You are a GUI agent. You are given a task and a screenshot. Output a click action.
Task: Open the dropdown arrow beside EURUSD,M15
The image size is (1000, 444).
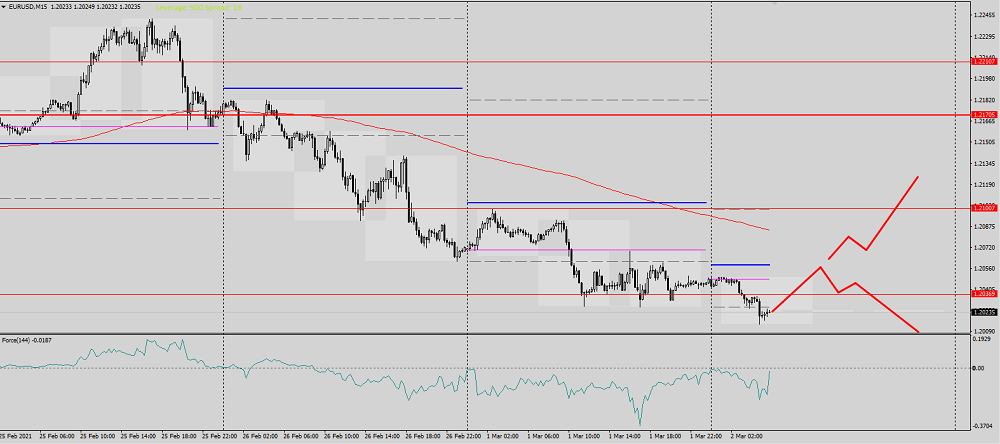4,5
